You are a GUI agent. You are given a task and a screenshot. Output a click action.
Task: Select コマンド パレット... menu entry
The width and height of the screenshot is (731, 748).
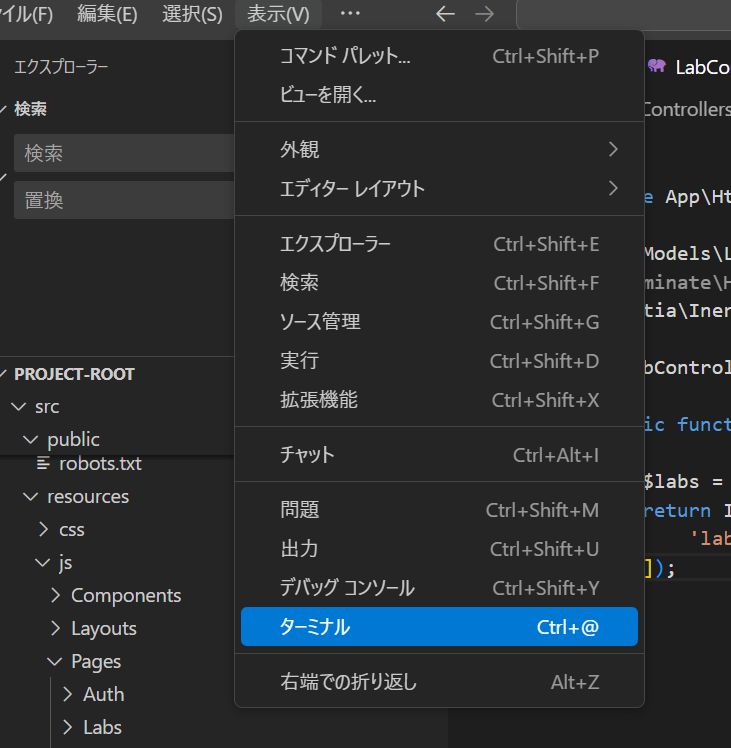(x=439, y=56)
